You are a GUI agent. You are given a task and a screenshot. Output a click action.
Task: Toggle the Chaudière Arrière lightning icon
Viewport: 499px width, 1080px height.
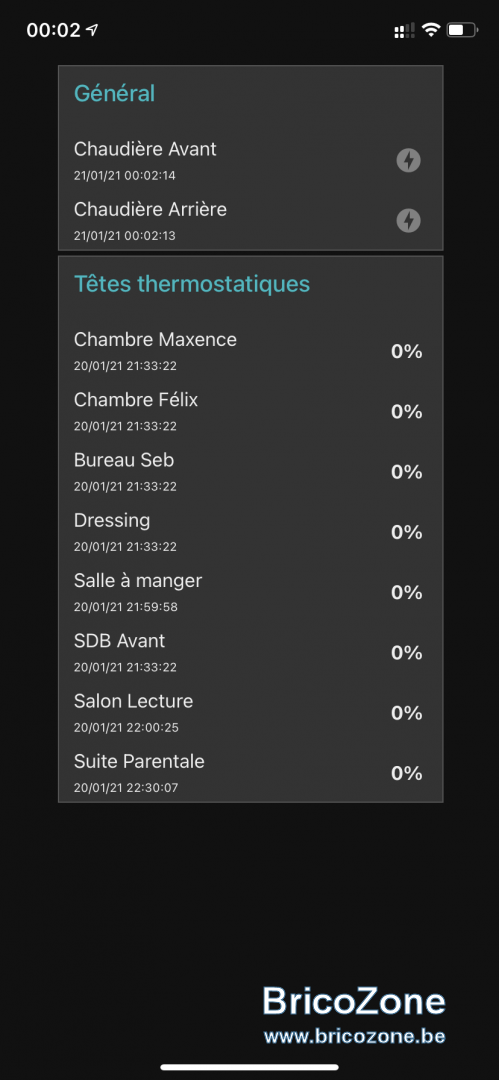click(x=408, y=220)
